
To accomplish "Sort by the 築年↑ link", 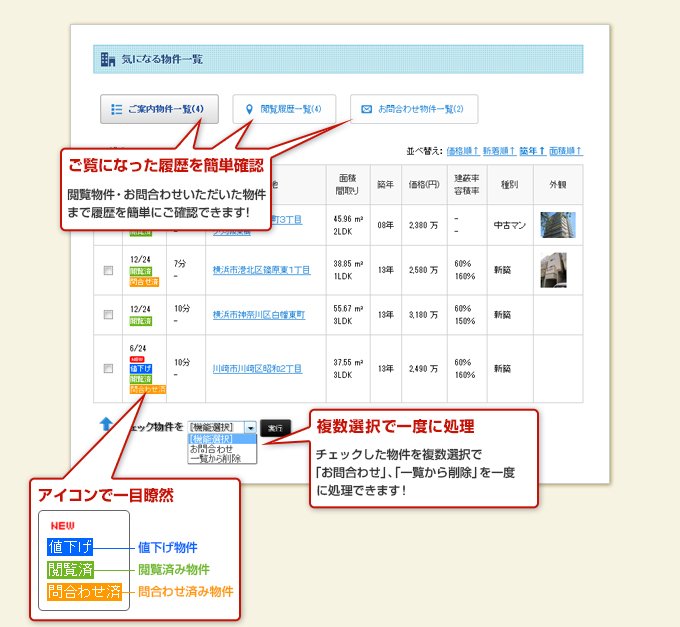I will [x=532, y=151].
